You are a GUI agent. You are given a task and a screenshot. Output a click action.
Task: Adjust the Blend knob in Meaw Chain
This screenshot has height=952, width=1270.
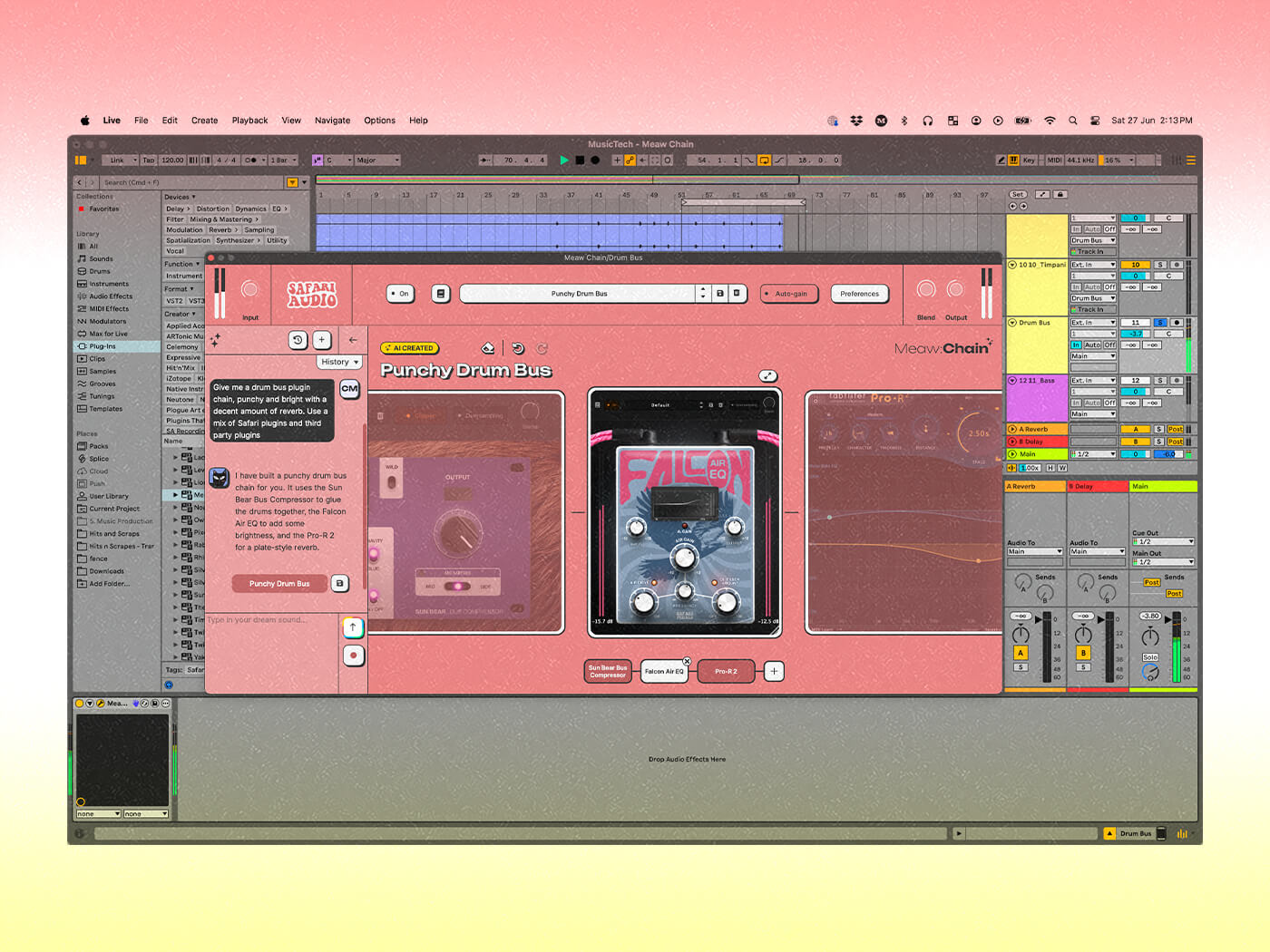926,289
